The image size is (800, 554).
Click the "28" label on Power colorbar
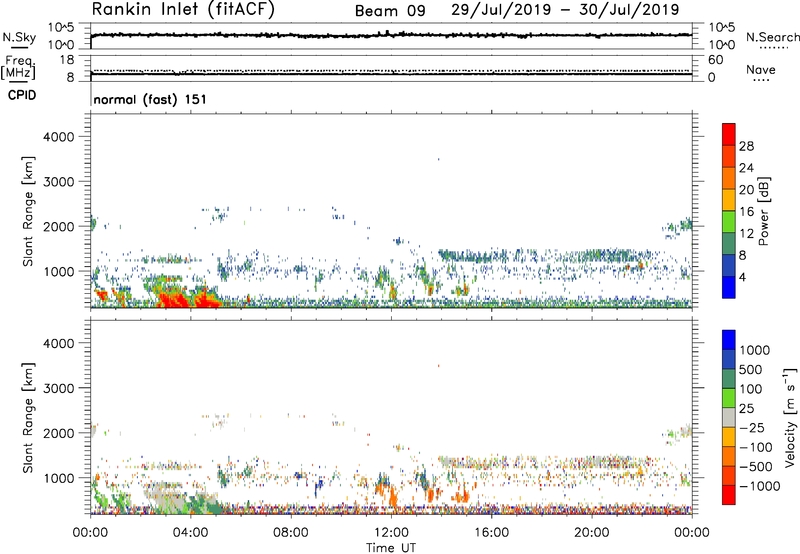click(746, 146)
